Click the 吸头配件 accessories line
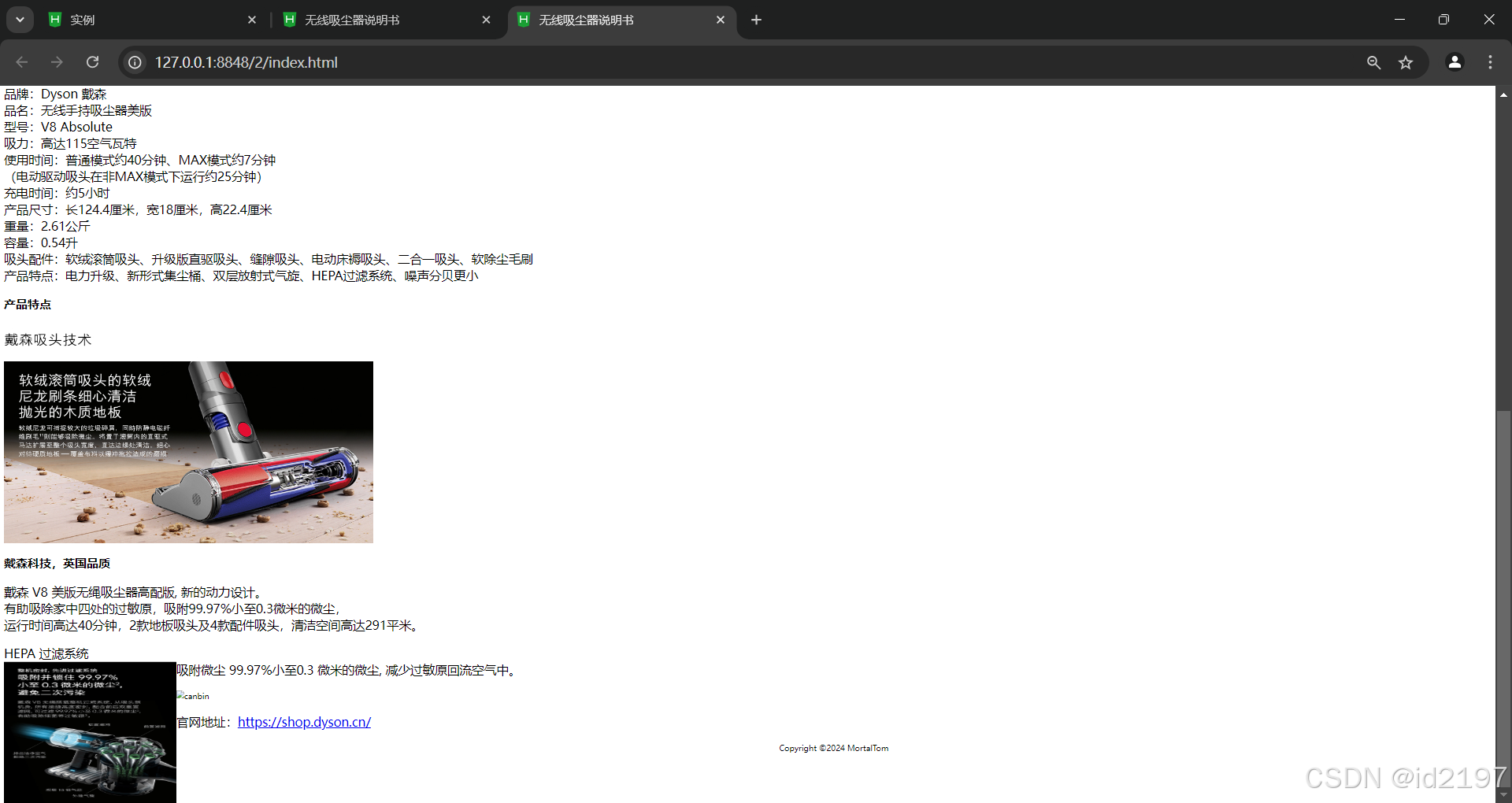Viewport: 1512px width, 803px height. (x=269, y=259)
